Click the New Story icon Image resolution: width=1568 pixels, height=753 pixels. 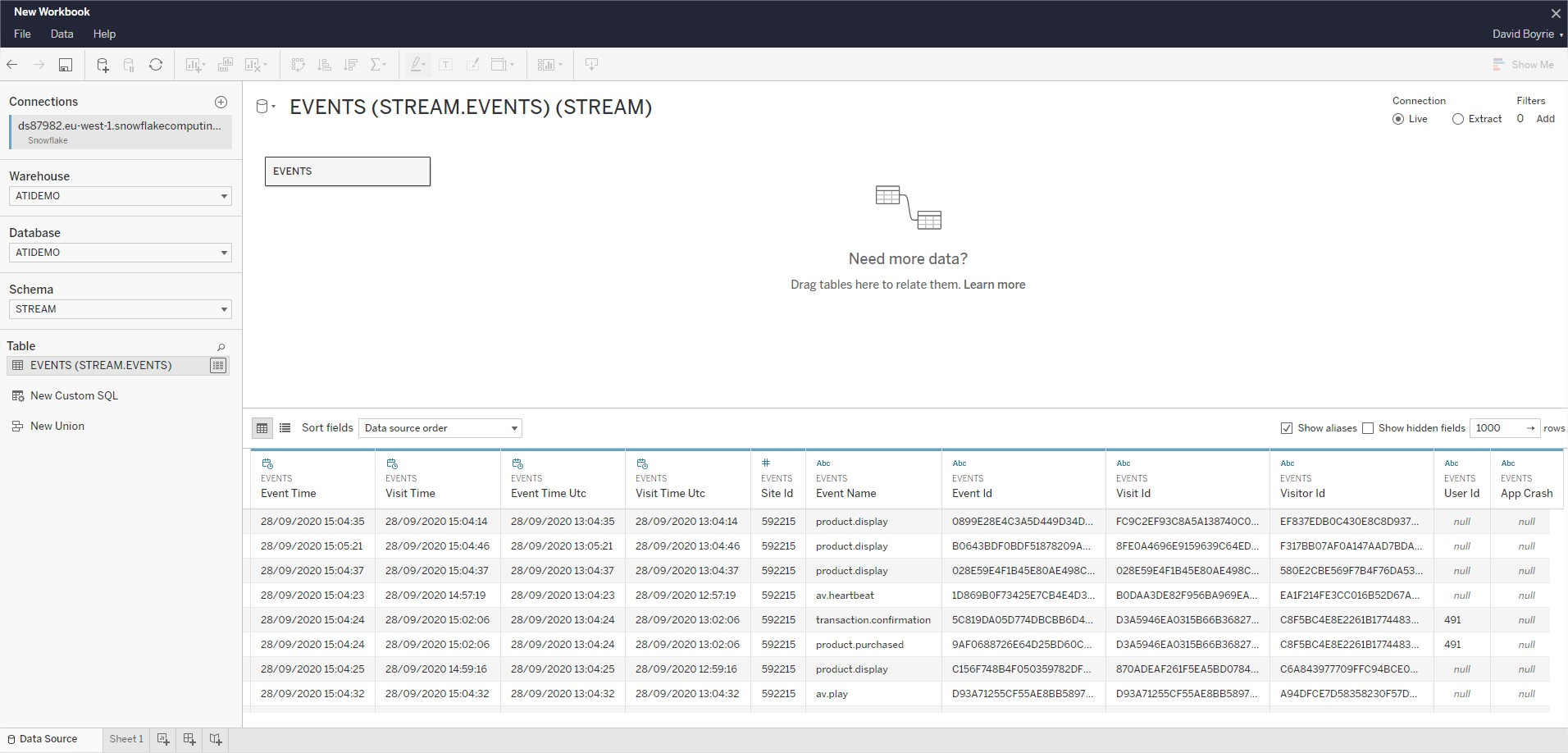pyautogui.click(x=216, y=739)
